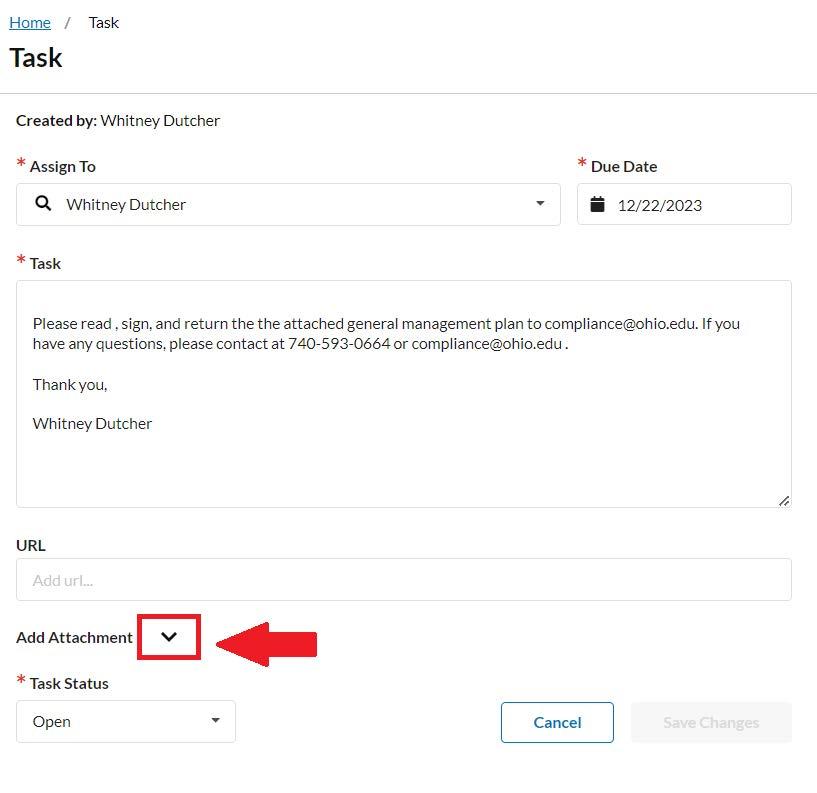
Task: Click the 12/22/2023 due date value
Action: (660, 205)
